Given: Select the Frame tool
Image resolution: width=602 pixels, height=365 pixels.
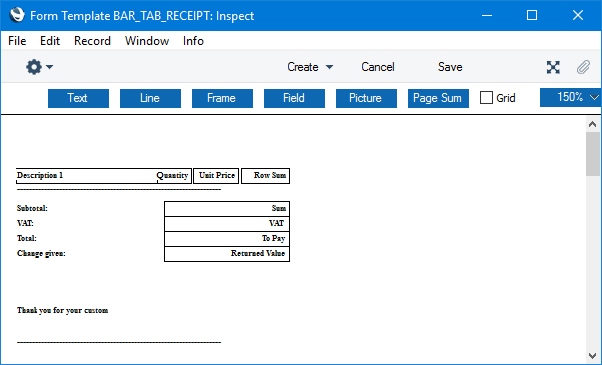Looking at the screenshot, I should point(222,98).
